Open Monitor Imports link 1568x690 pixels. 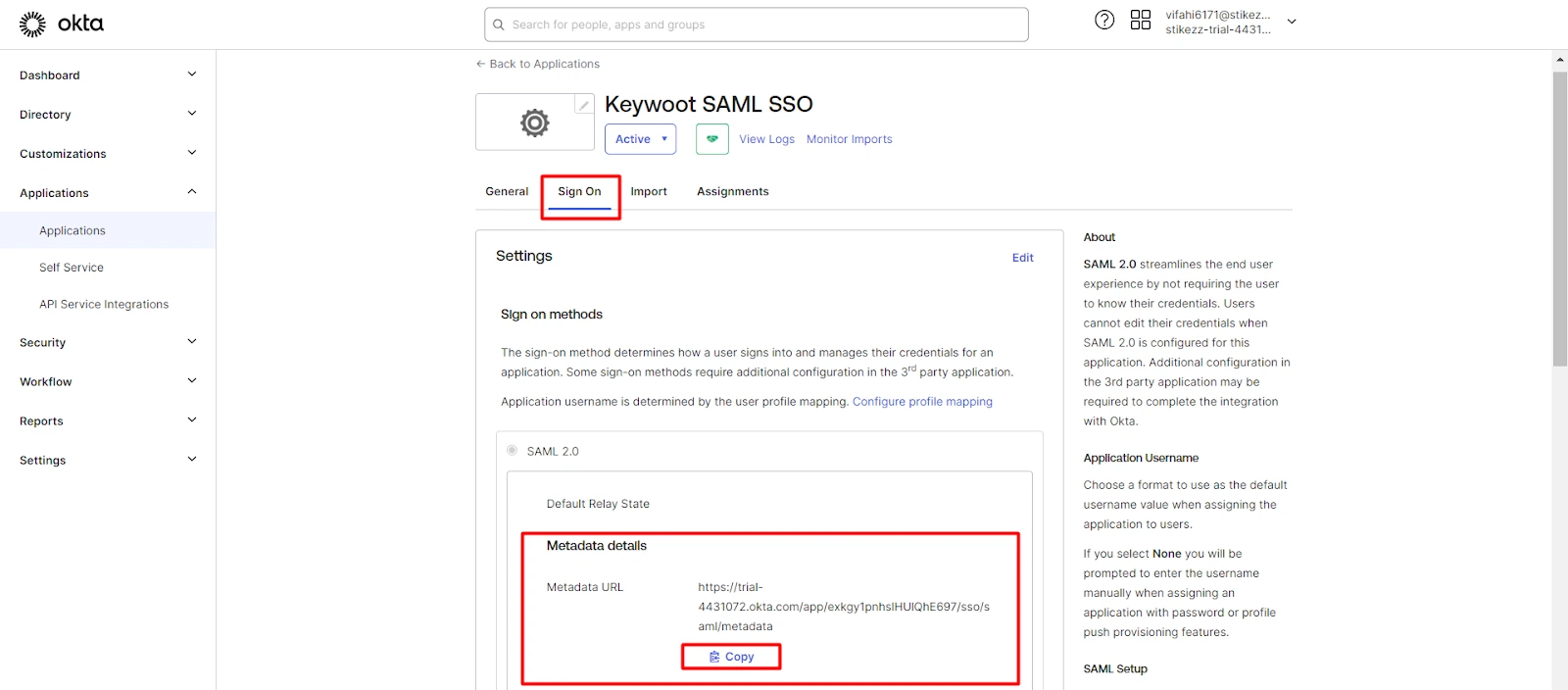tap(850, 139)
